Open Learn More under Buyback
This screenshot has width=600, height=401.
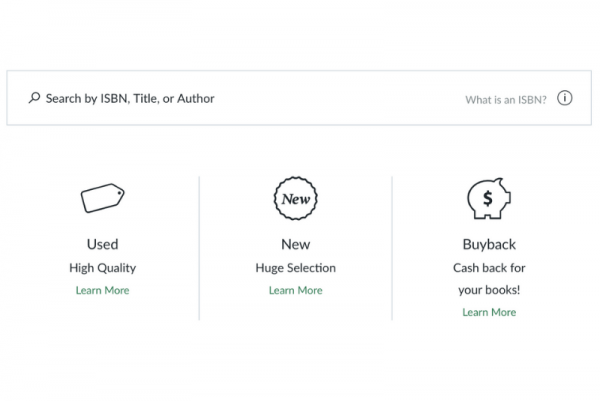(489, 312)
